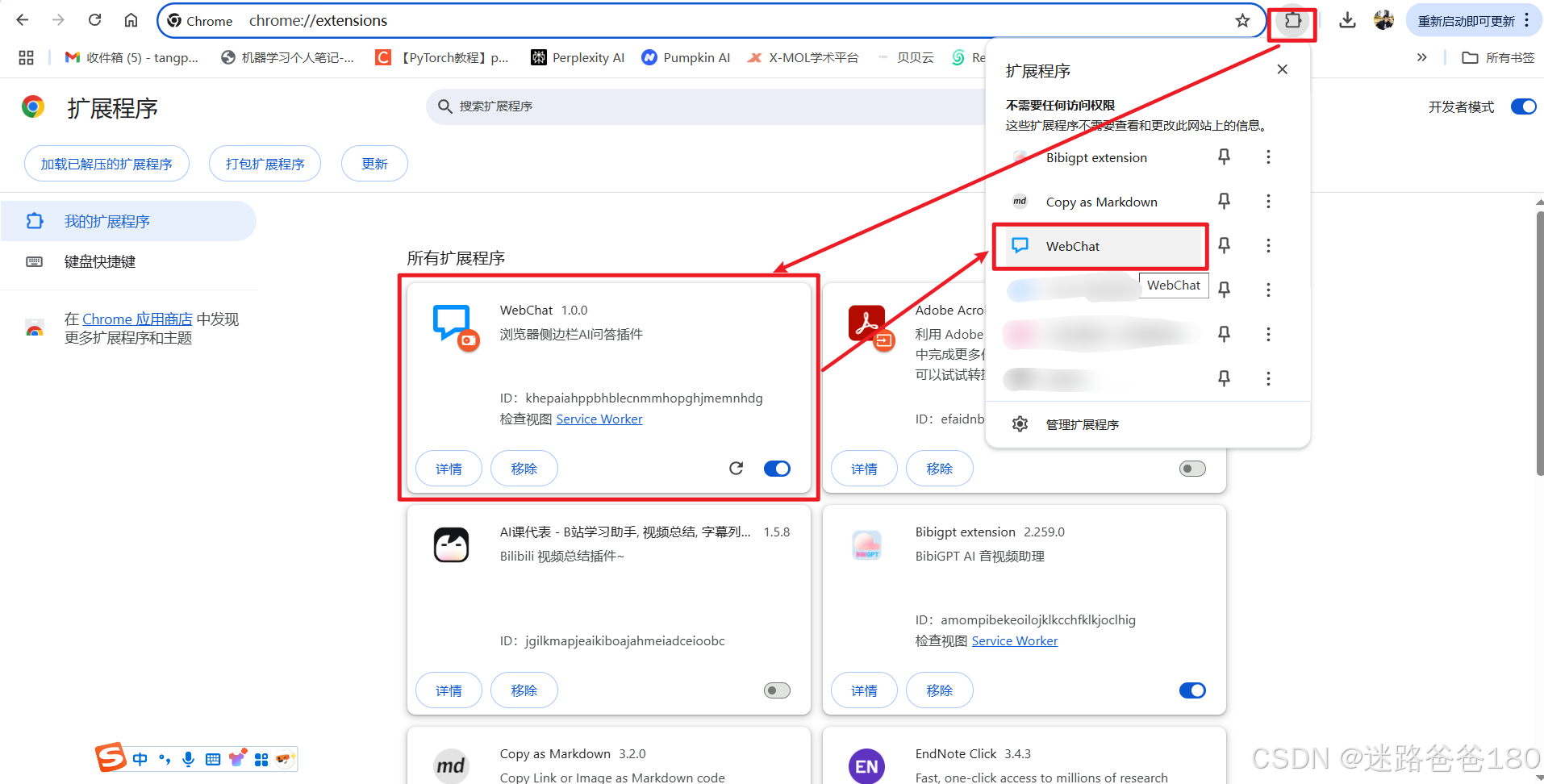This screenshot has width=1544, height=784.
Task: Reload the page with refresh icon
Action: [x=94, y=20]
